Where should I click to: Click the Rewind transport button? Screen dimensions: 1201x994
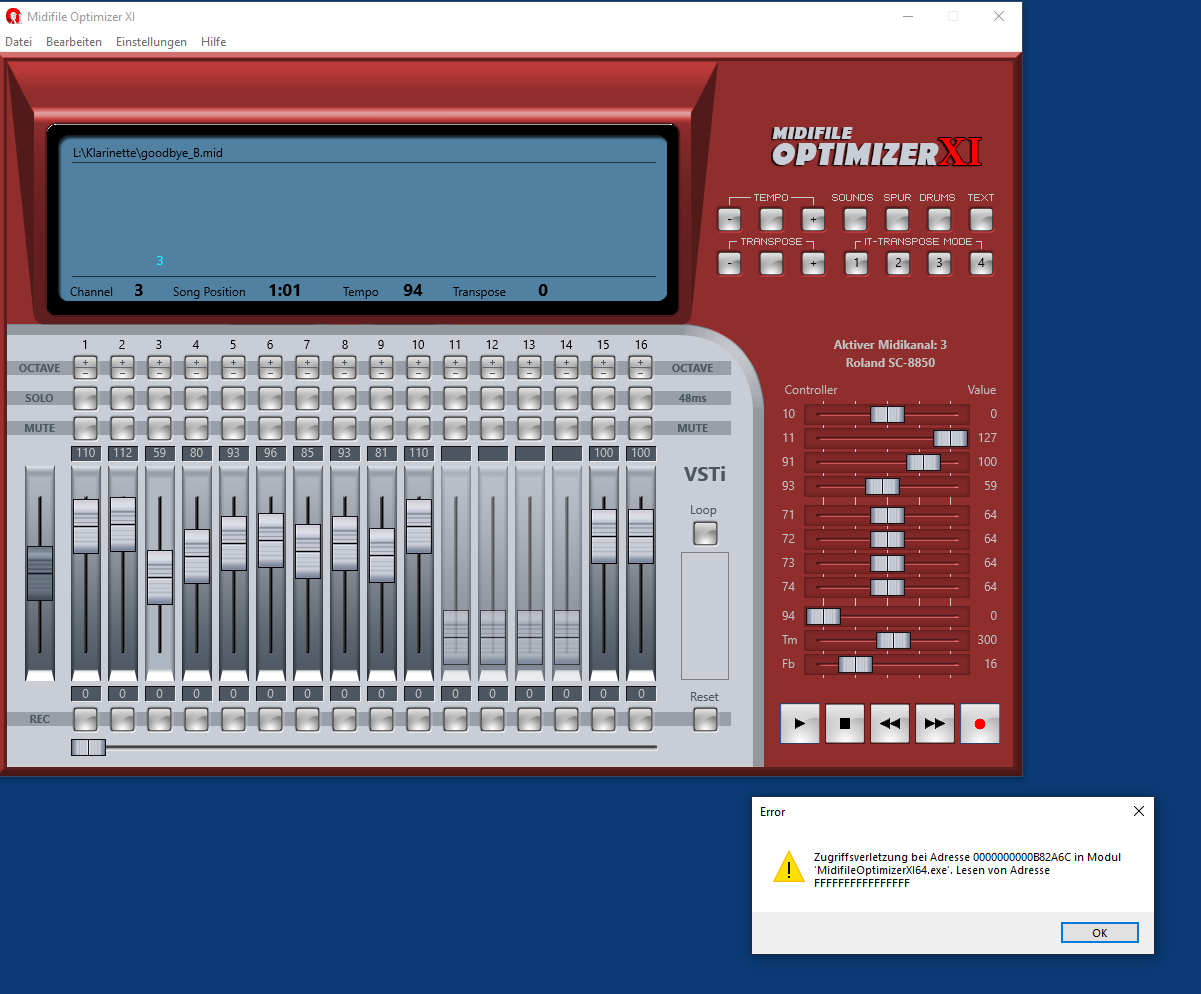[x=889, y=724]
